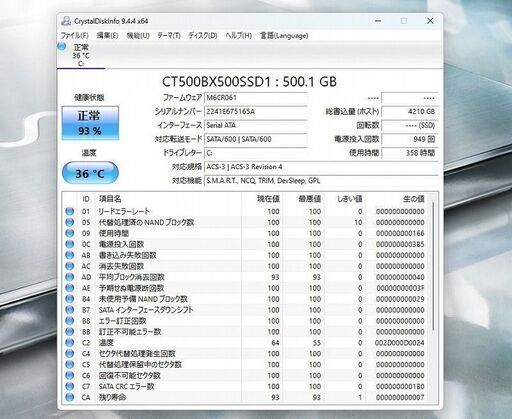This screenshot has width=512, height=419.
Task: Close the CrystalDiskInfo window
Action: [x=430, y=21]
